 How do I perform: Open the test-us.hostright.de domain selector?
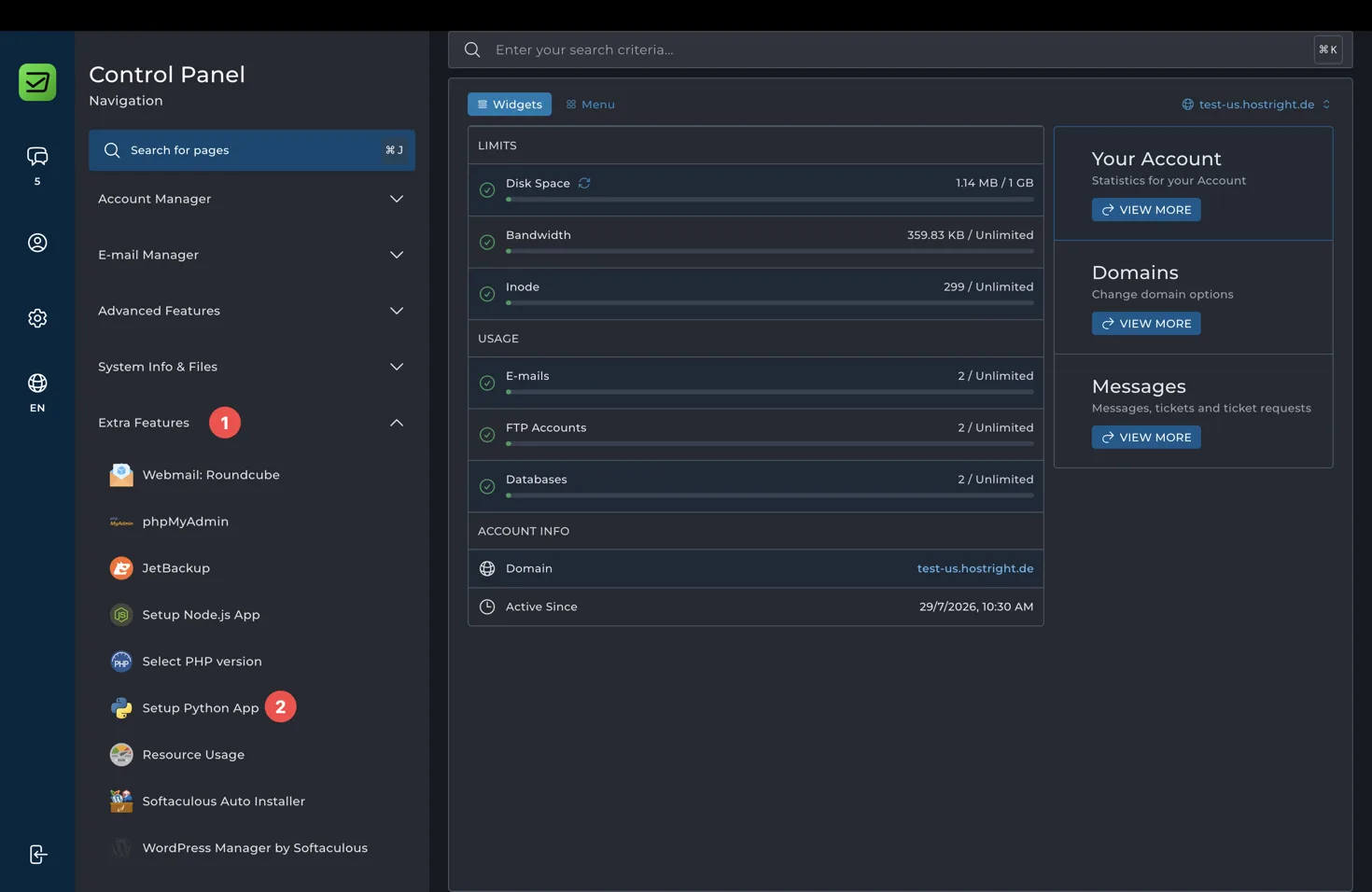[1256, 105]
